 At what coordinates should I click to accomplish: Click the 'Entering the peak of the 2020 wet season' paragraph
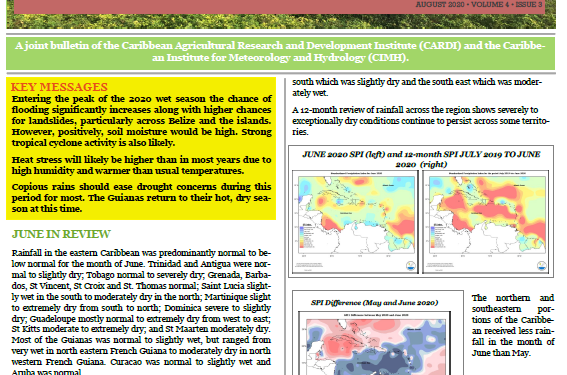click(x=141, y=121)
